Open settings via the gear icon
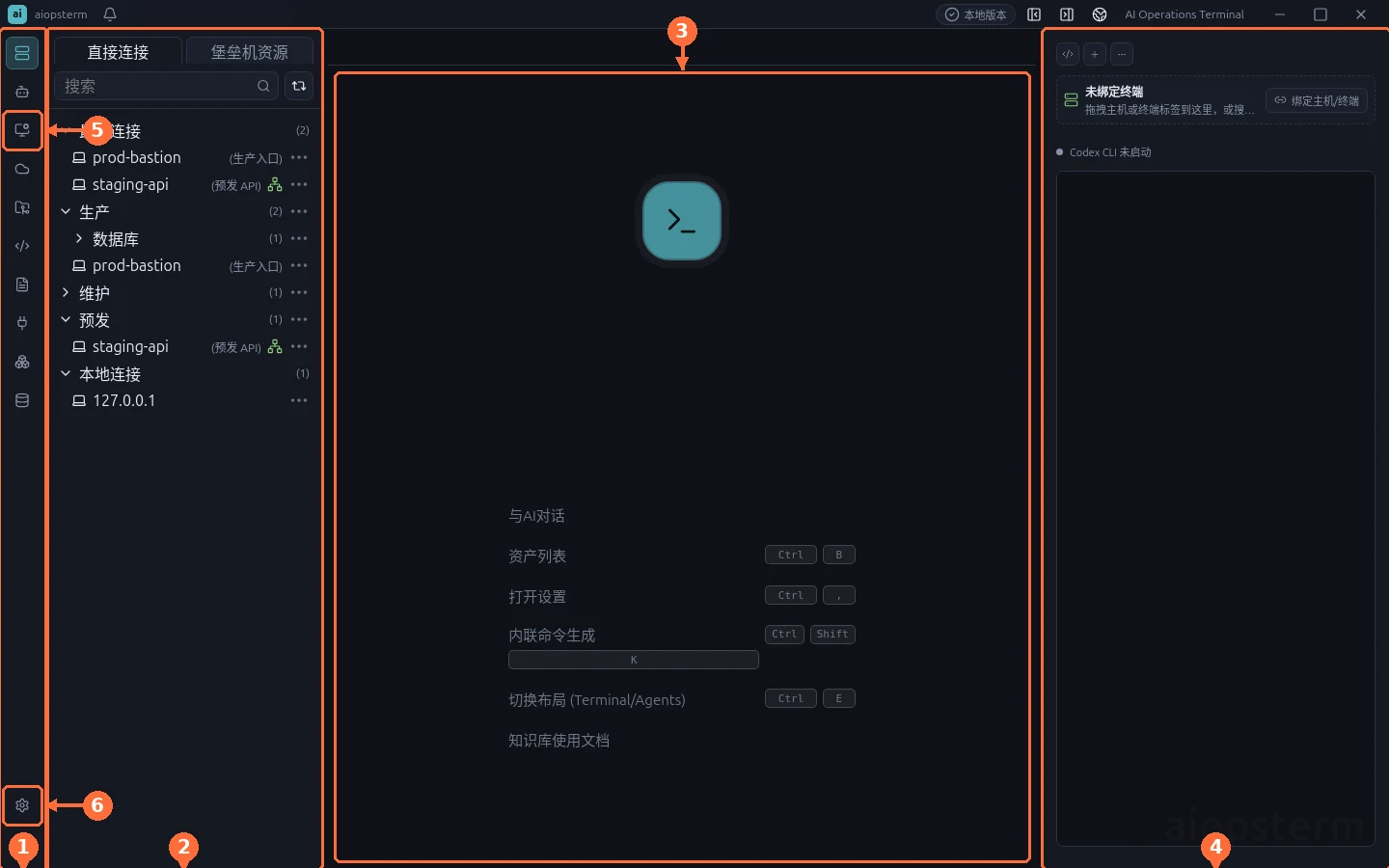The height and width of the screenshot is (868, 1389). 22,805
